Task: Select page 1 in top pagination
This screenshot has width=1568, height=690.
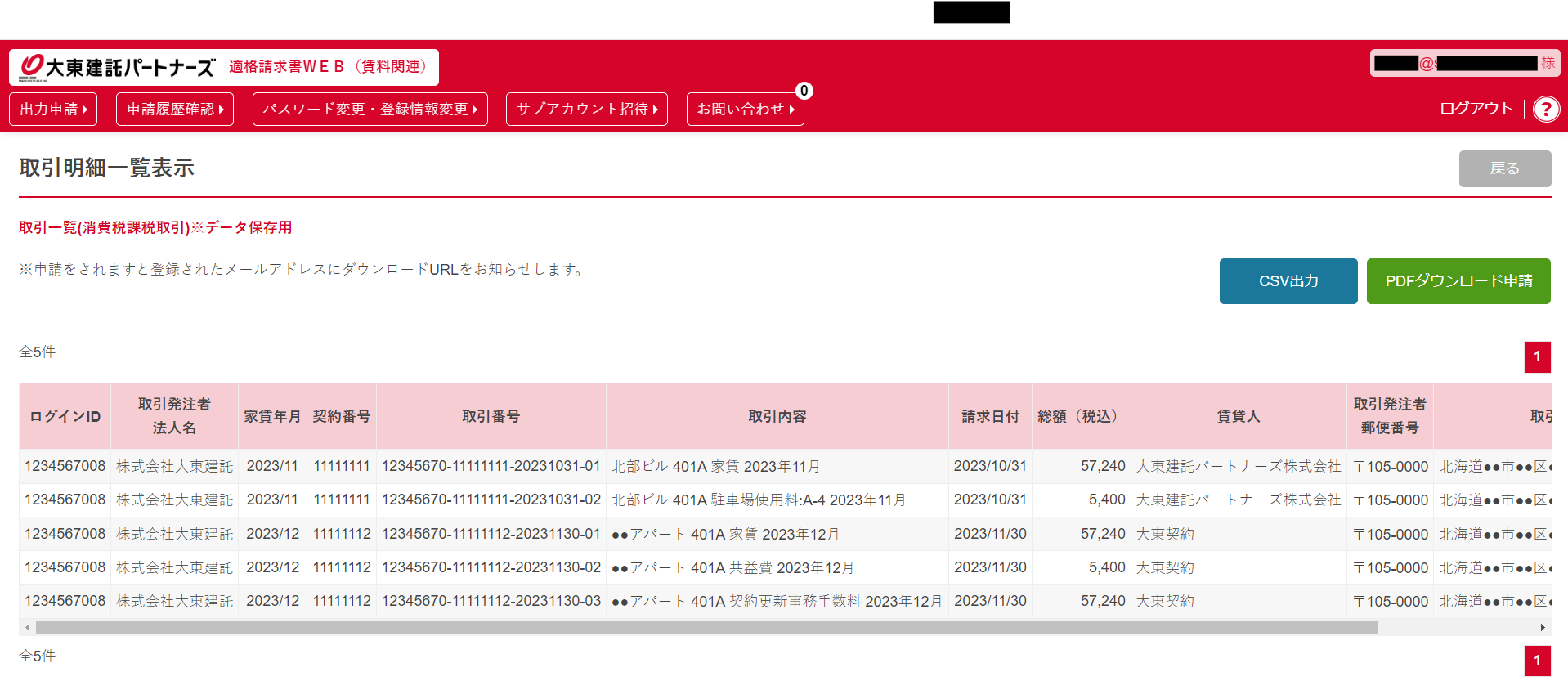Action: pos(1538,356)
